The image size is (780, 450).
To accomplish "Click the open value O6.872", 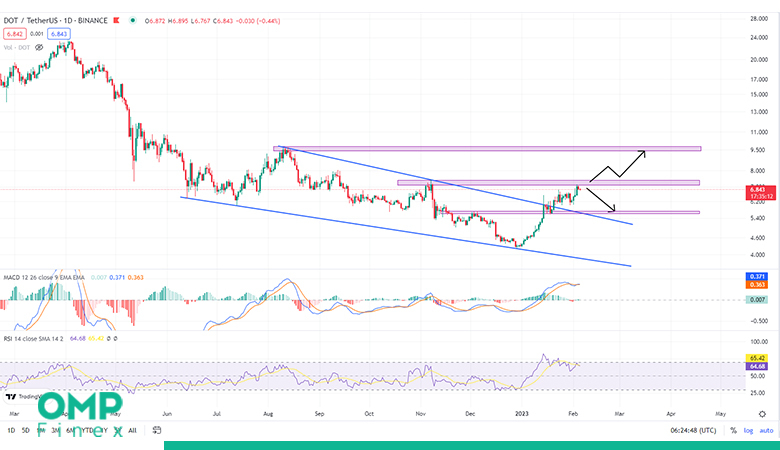I will click(x=155, y=21).
